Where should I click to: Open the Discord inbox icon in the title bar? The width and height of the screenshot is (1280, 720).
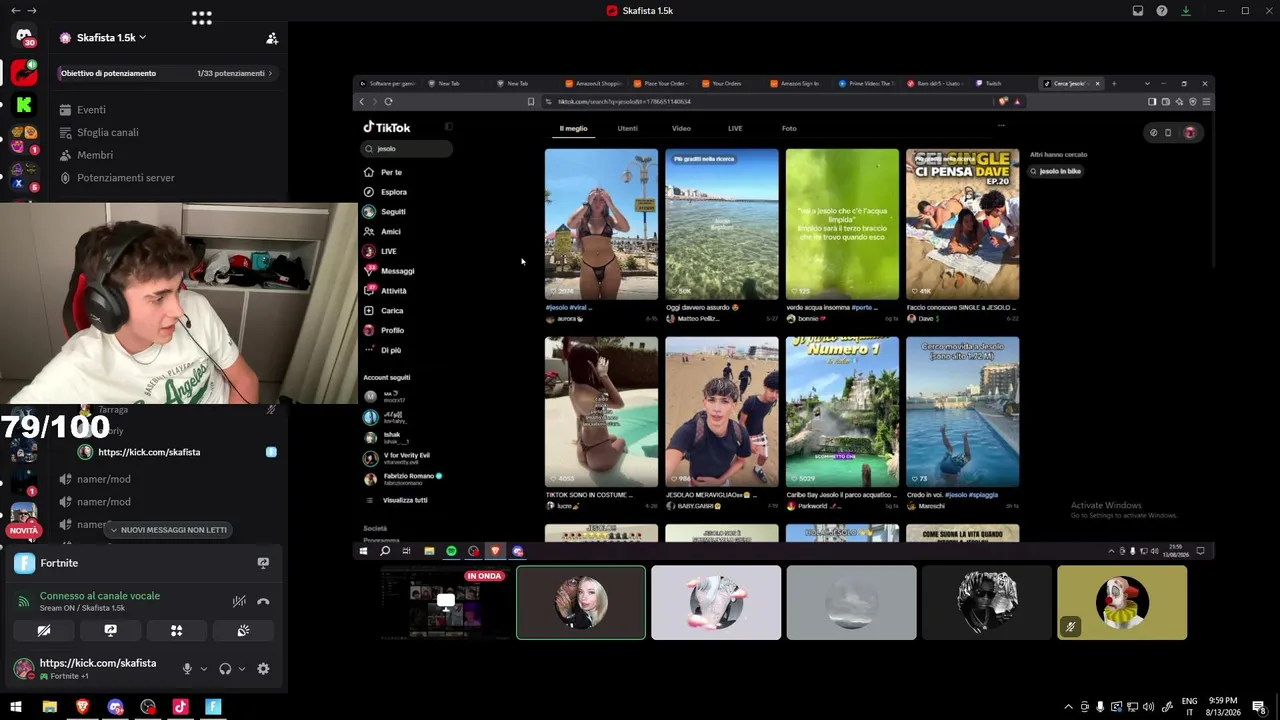(1138, 11)
